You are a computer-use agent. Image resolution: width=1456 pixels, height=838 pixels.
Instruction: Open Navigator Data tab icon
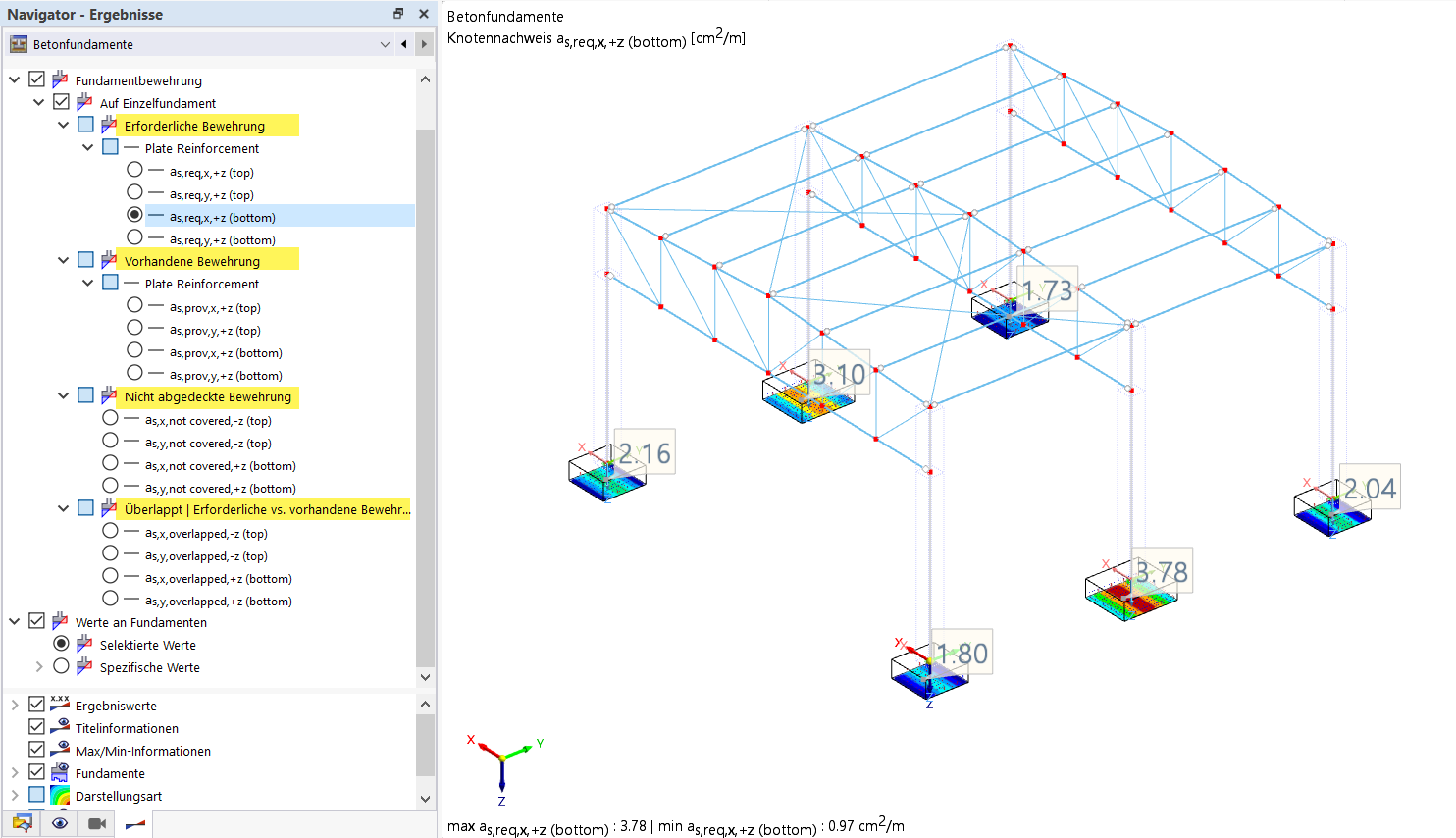pos(22,823)
